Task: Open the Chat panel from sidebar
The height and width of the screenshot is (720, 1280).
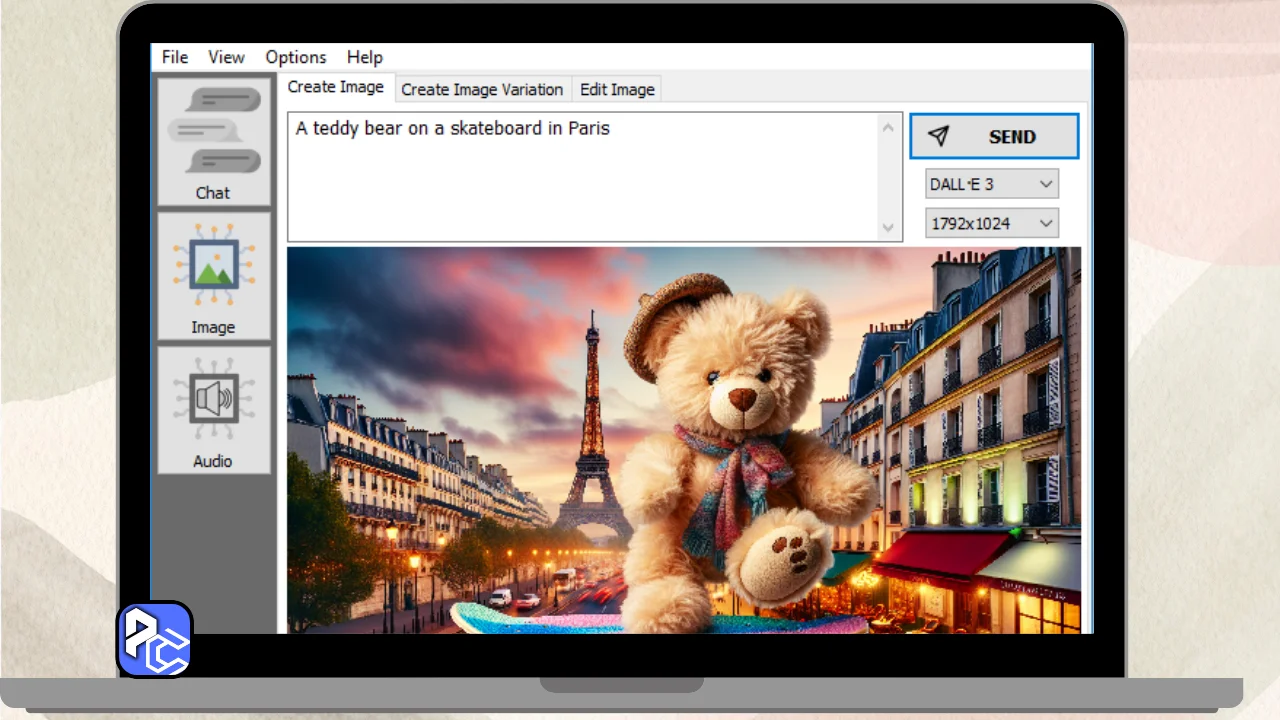Action: (213, 142)
